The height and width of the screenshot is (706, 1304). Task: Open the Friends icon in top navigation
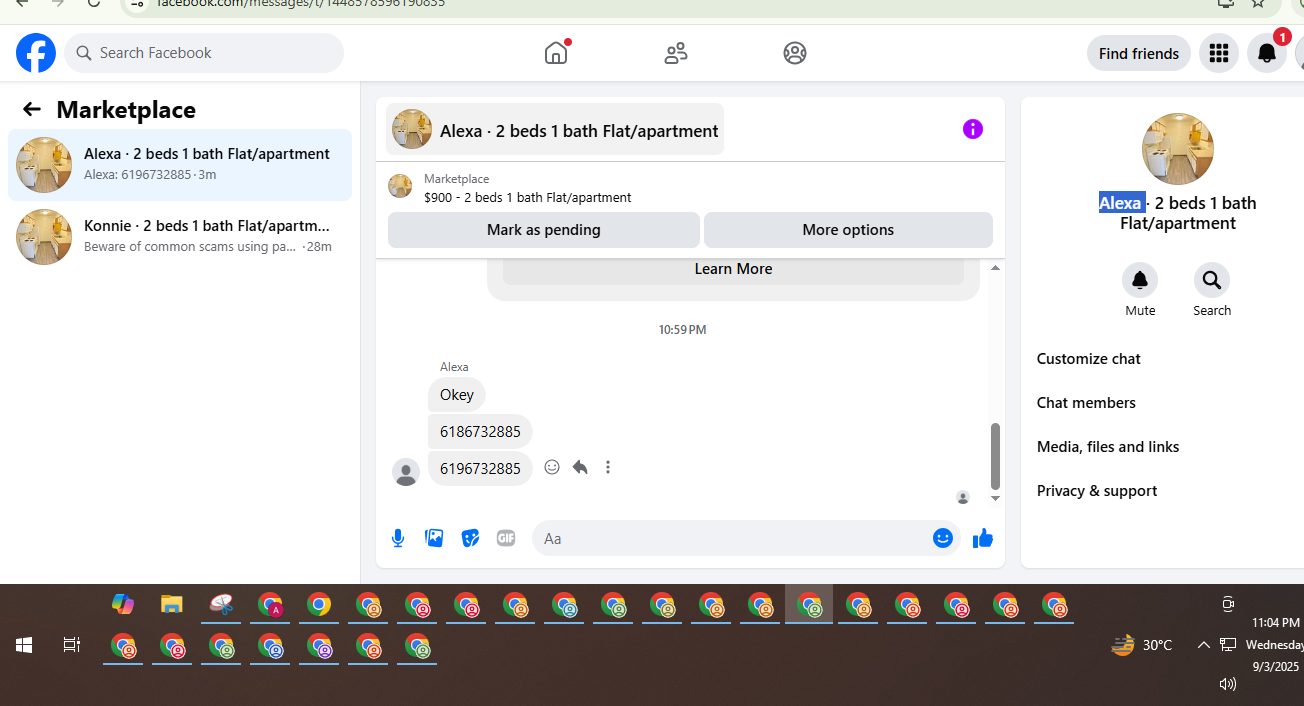[676, 53]
